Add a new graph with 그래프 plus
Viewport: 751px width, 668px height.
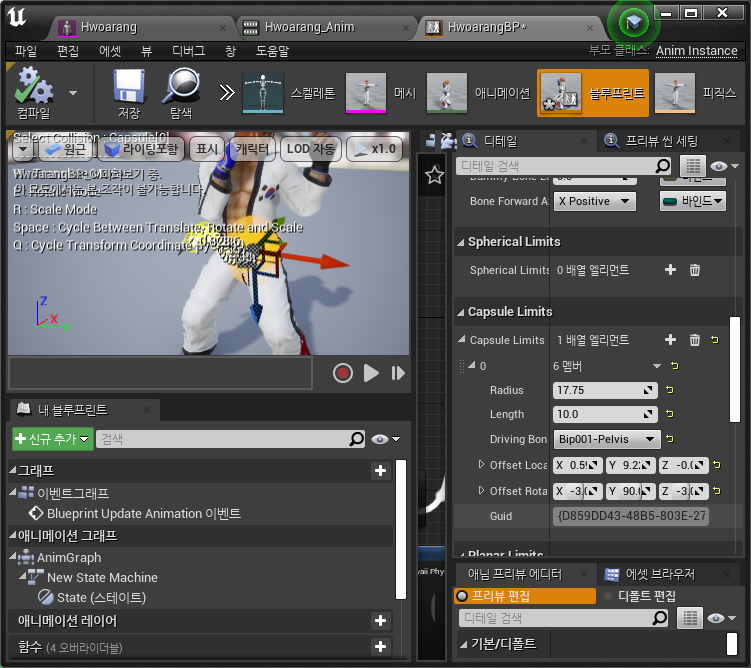[381, 471]
